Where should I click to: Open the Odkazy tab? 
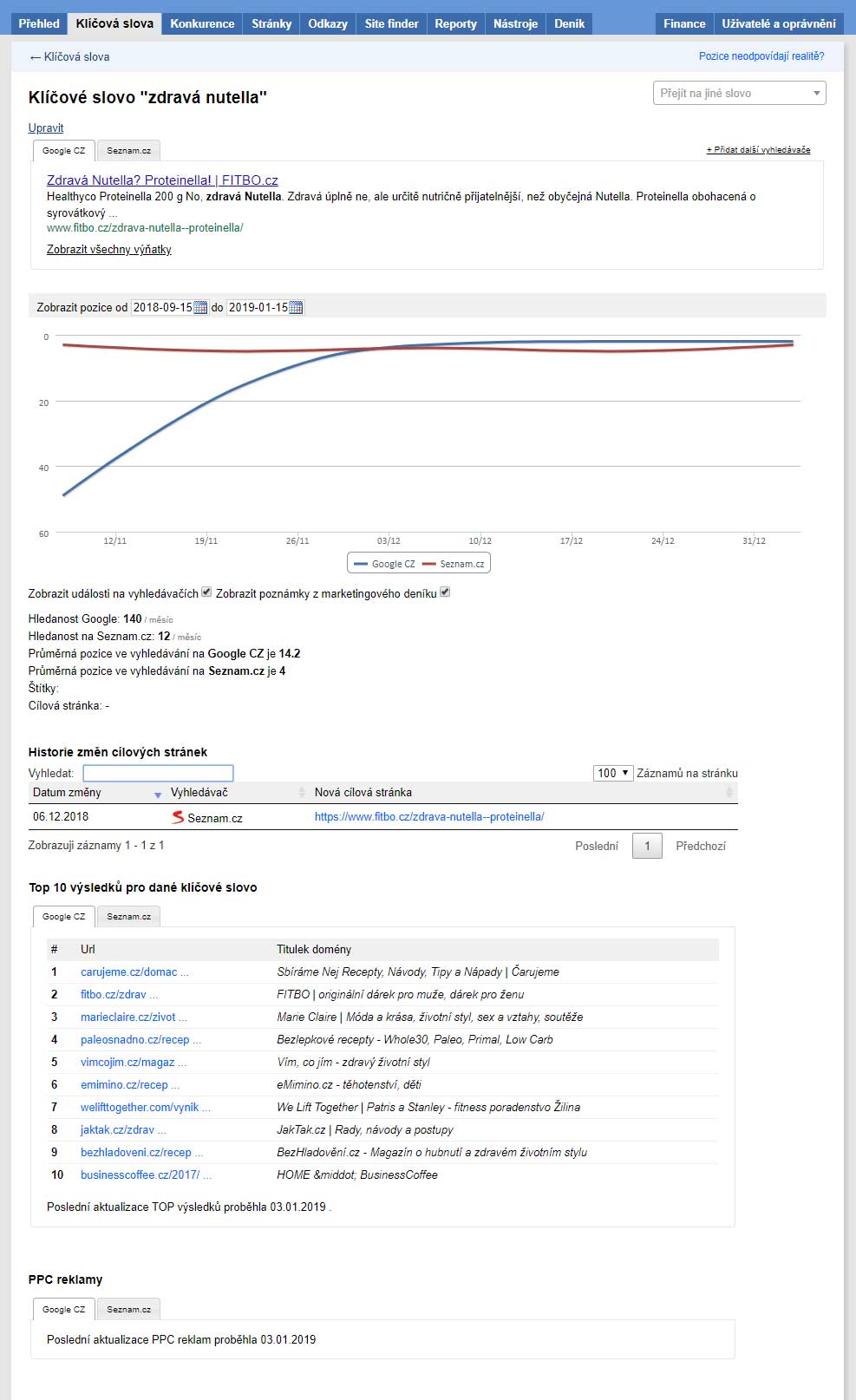[328, 23]
